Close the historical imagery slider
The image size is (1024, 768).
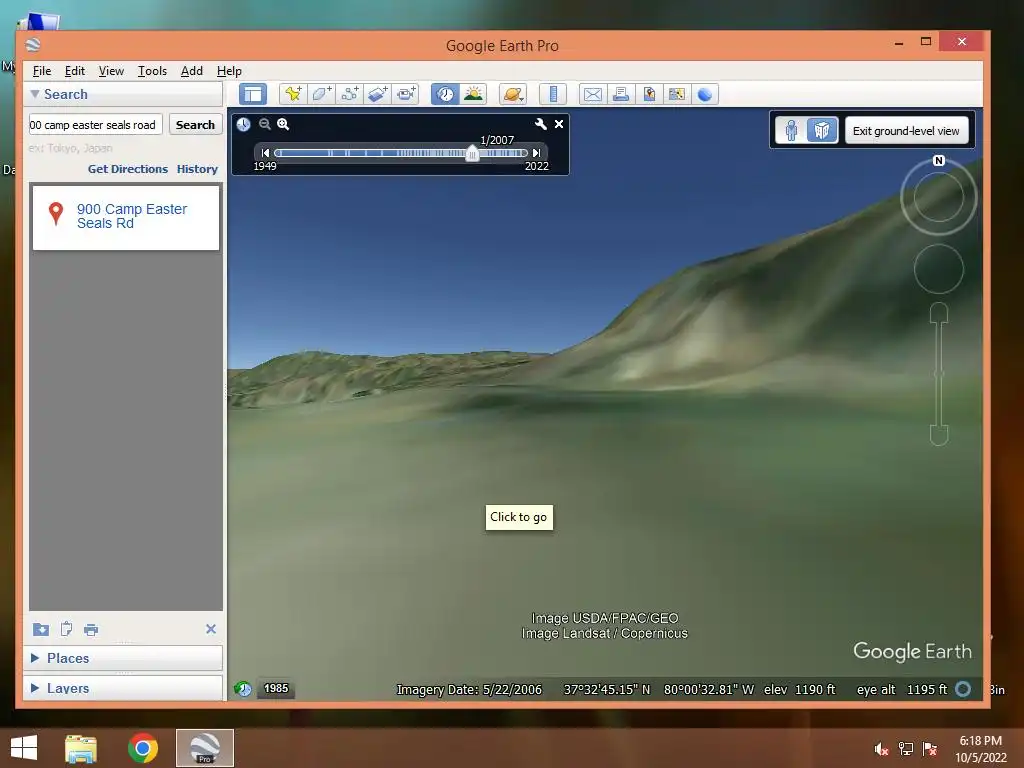pyautogui.click(x=559, y=123)
